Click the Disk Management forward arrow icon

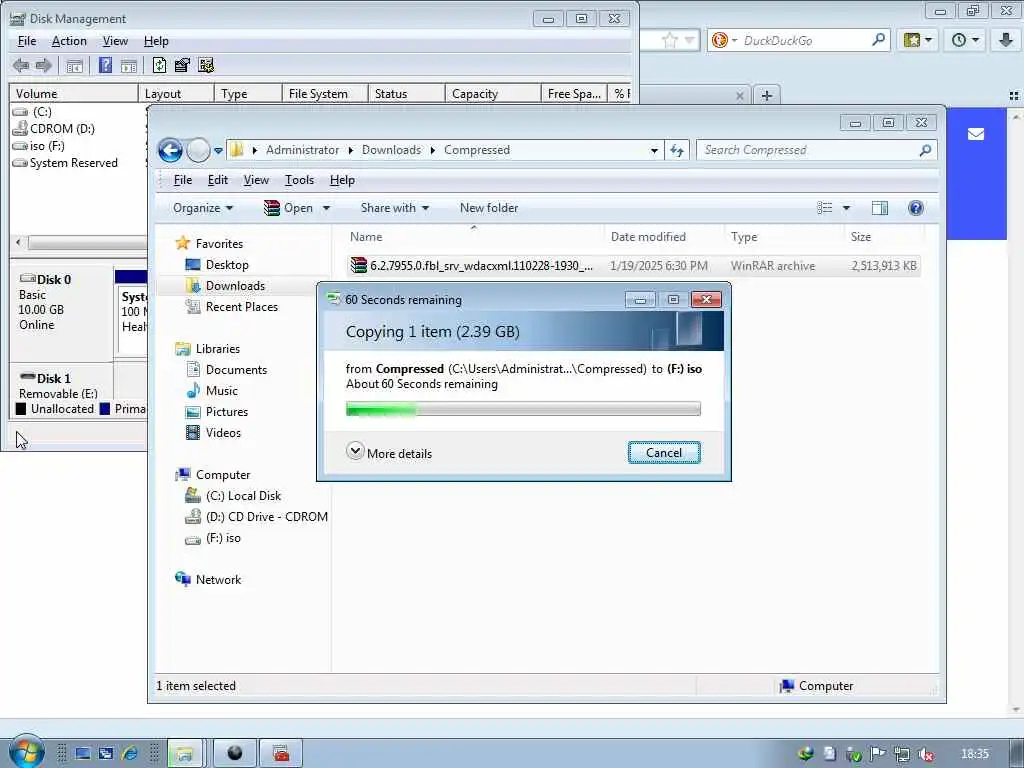point(43,65)
